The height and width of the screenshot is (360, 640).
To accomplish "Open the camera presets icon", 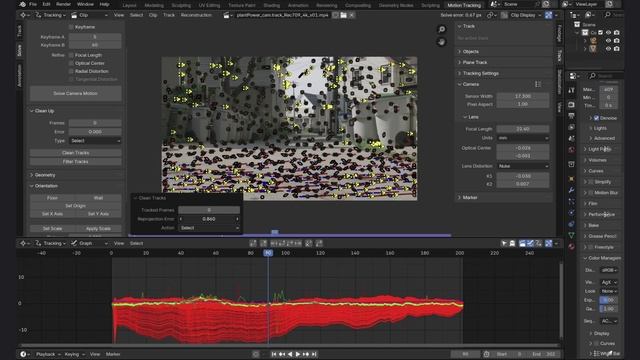I will (x=538, y=84).
